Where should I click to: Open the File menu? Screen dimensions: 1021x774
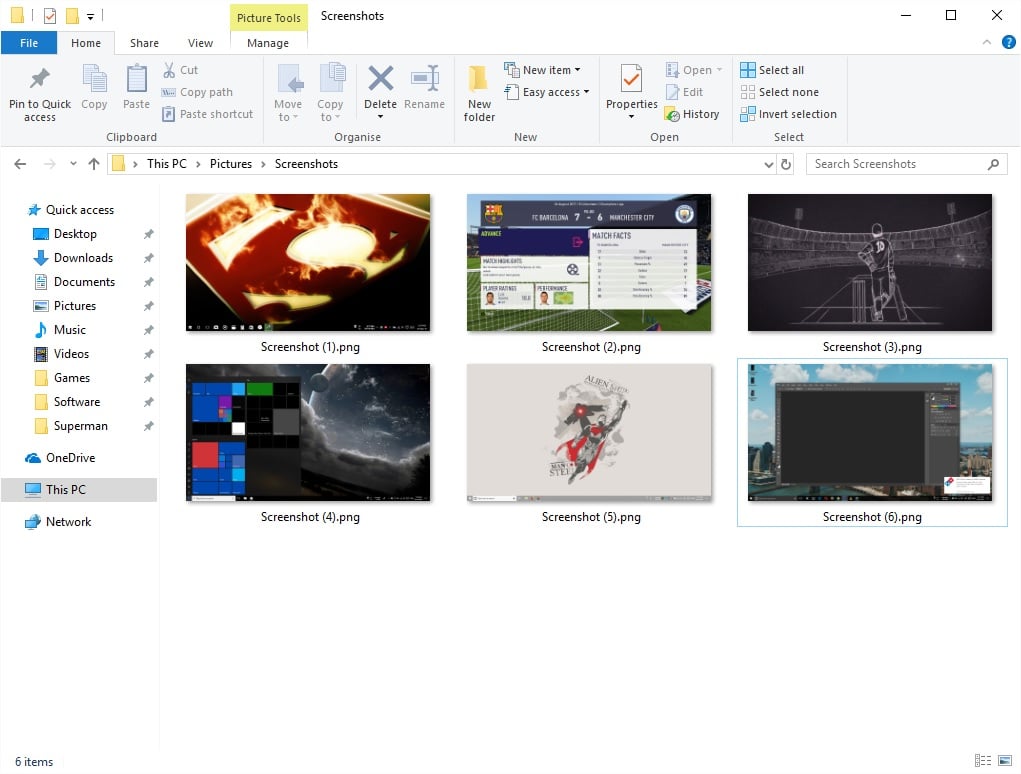(x=29, y=43)
